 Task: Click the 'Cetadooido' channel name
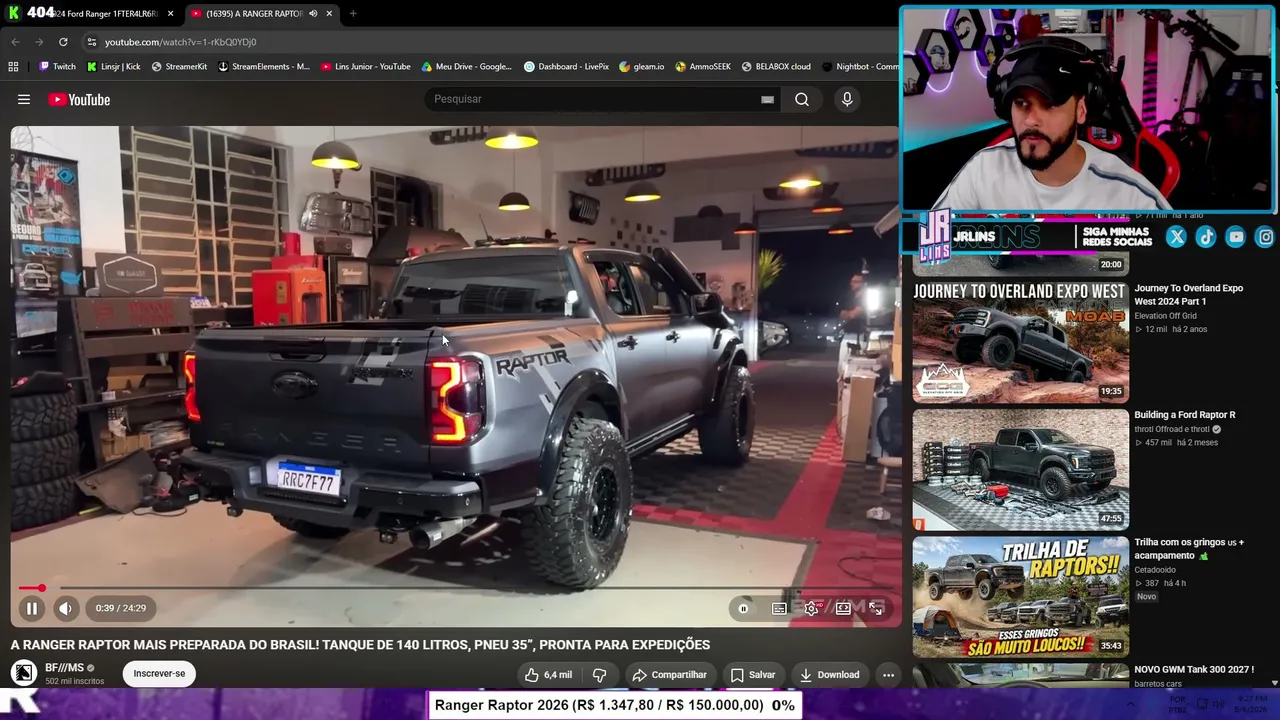point(1156,570)
